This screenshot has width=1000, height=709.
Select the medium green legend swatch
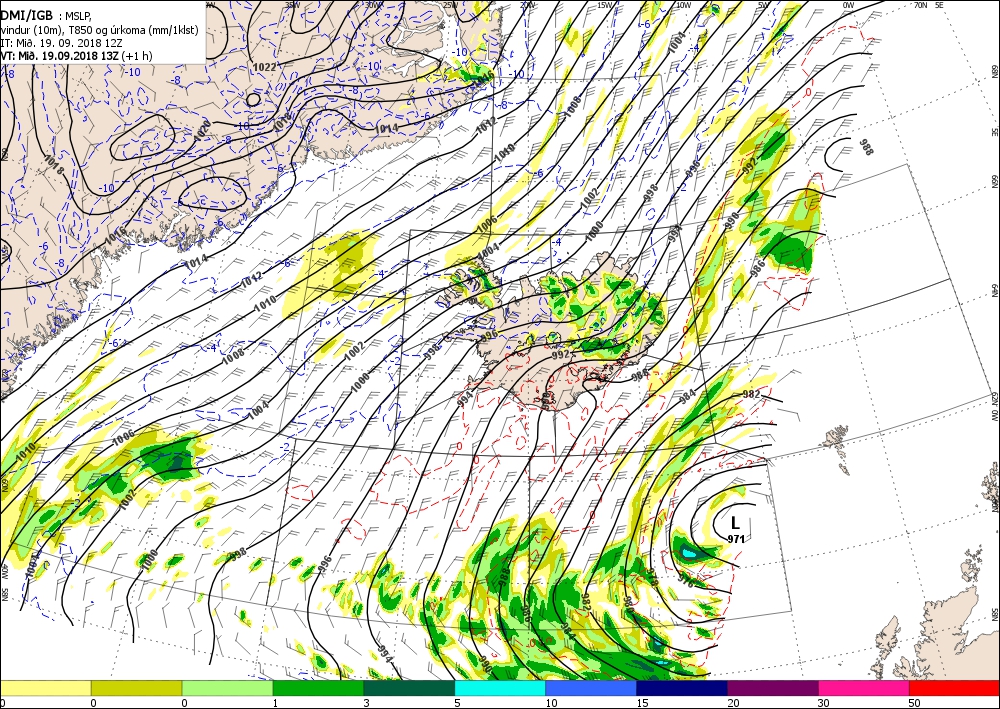click(318, 688)
